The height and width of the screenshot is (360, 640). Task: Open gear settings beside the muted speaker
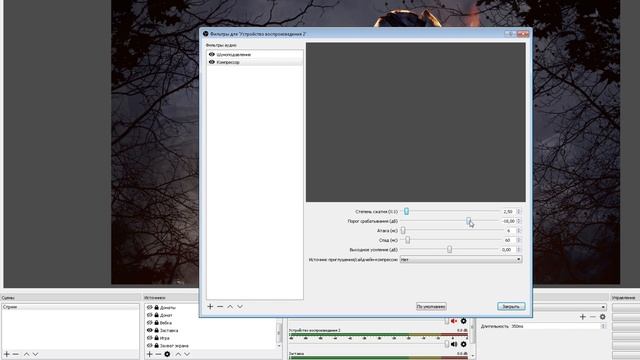tap(463, 321)
